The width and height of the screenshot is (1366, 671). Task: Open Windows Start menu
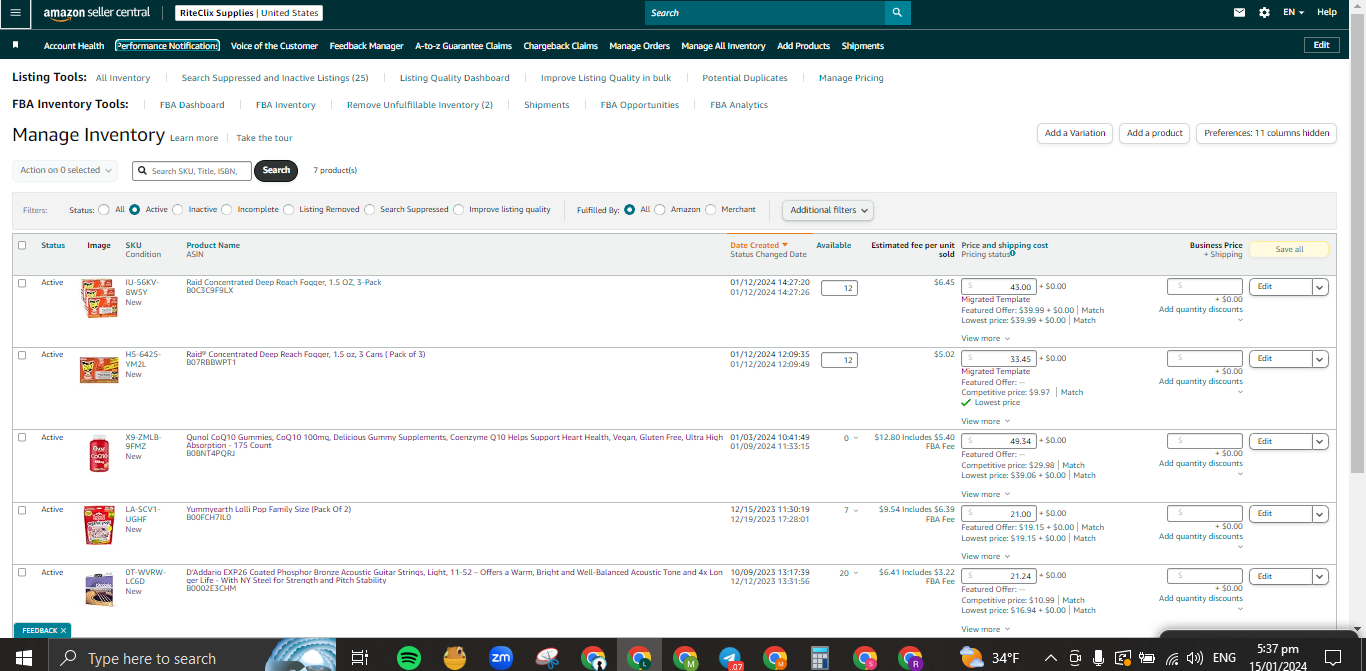(24, 658)
